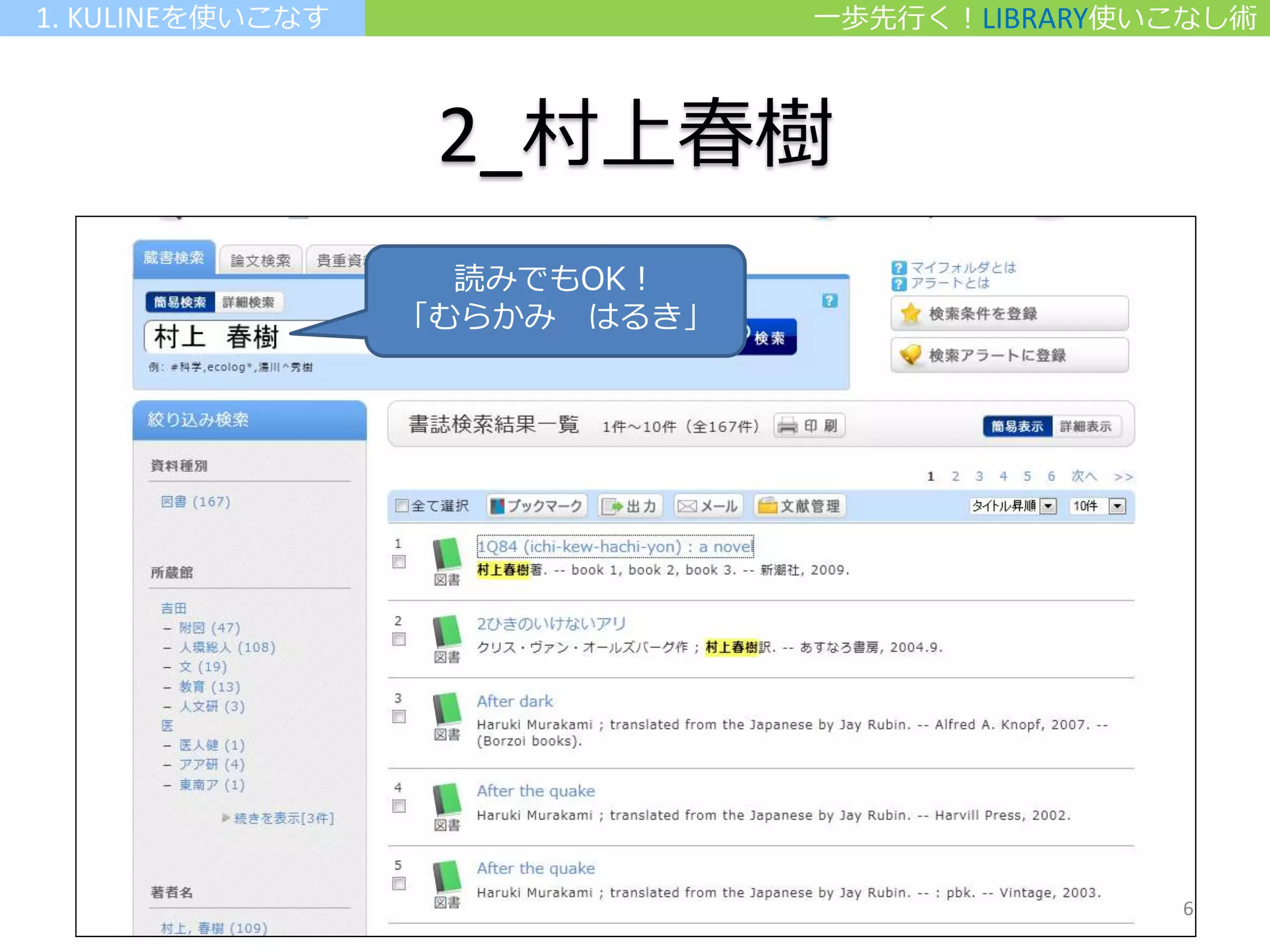Filter by 東南ア (1) library
The height and width of the screenshot is (952, 1270).
point(212,785)
